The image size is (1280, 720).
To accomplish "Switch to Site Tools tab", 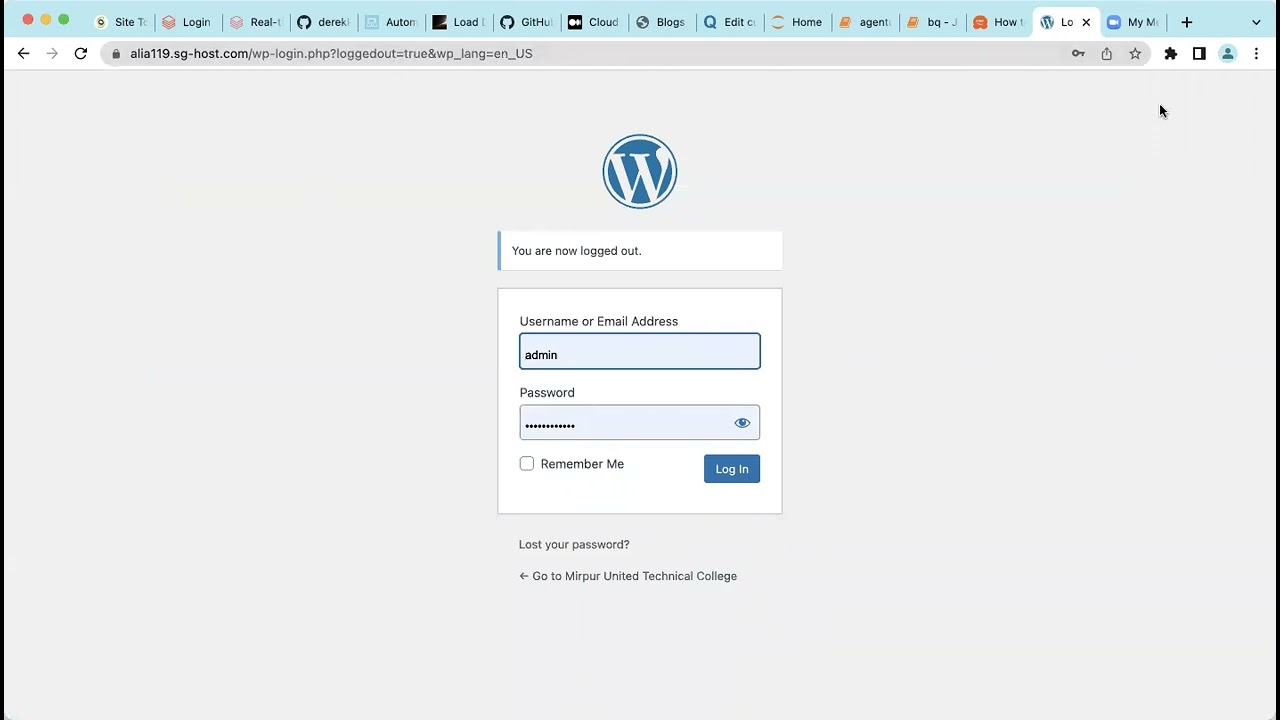I will tap(121, 22).
